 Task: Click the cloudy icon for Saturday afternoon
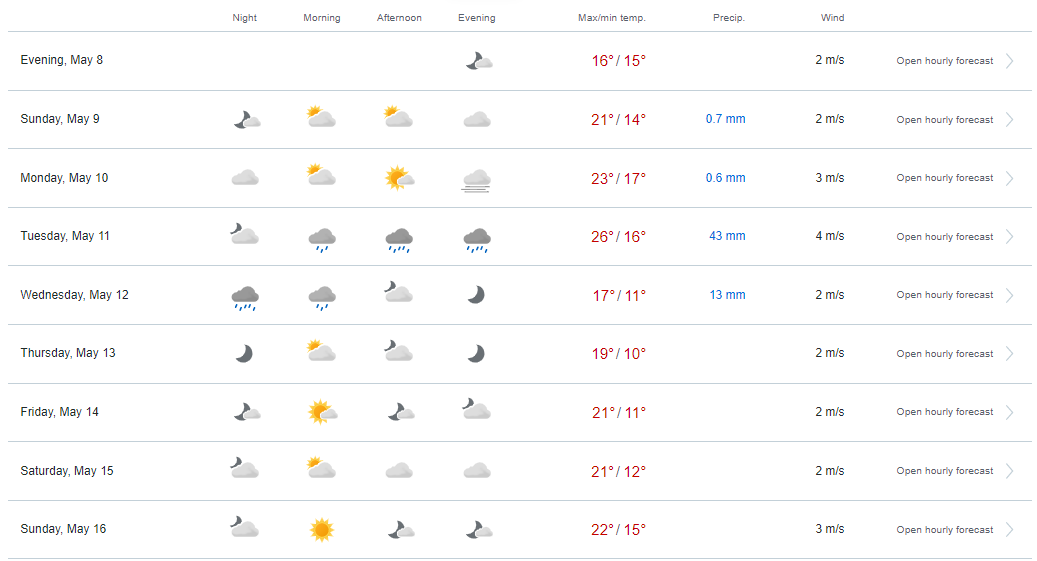(x=399, y=471)
